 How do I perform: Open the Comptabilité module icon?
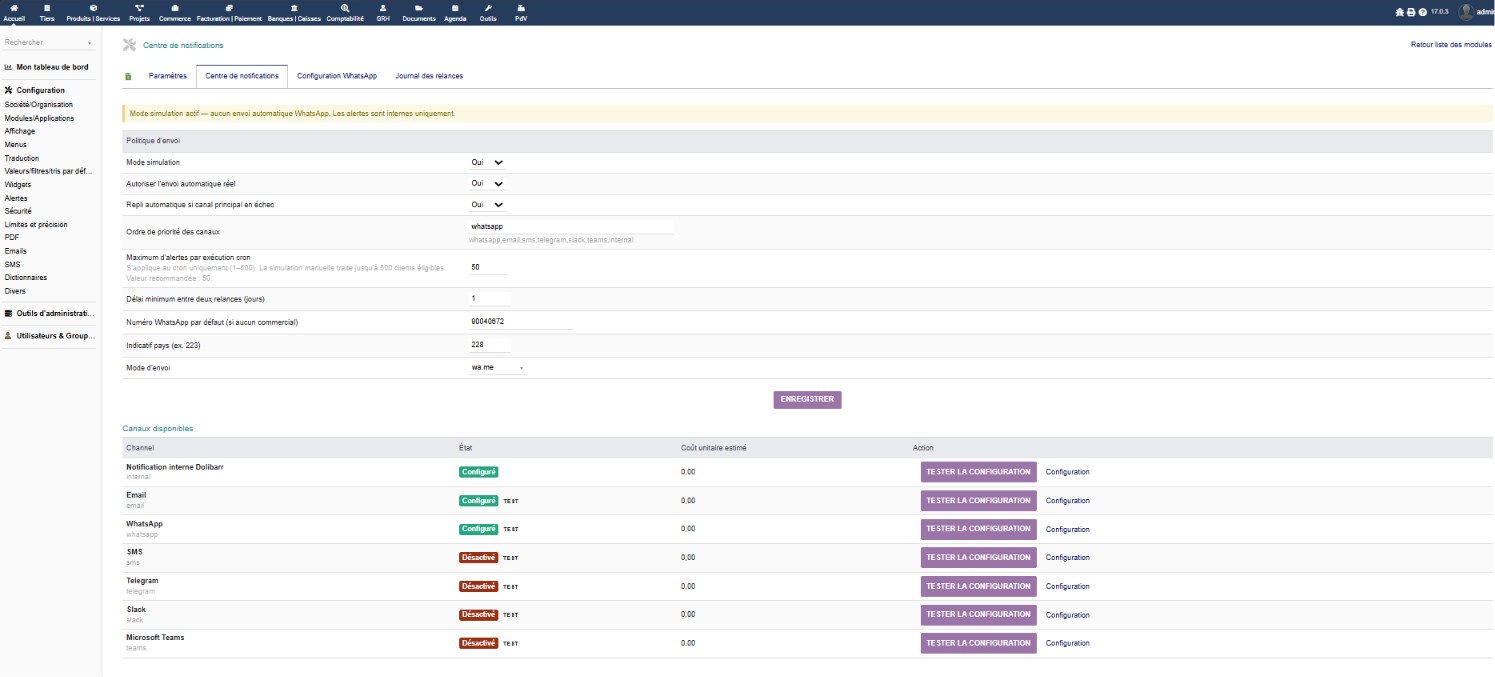point(345,8)
